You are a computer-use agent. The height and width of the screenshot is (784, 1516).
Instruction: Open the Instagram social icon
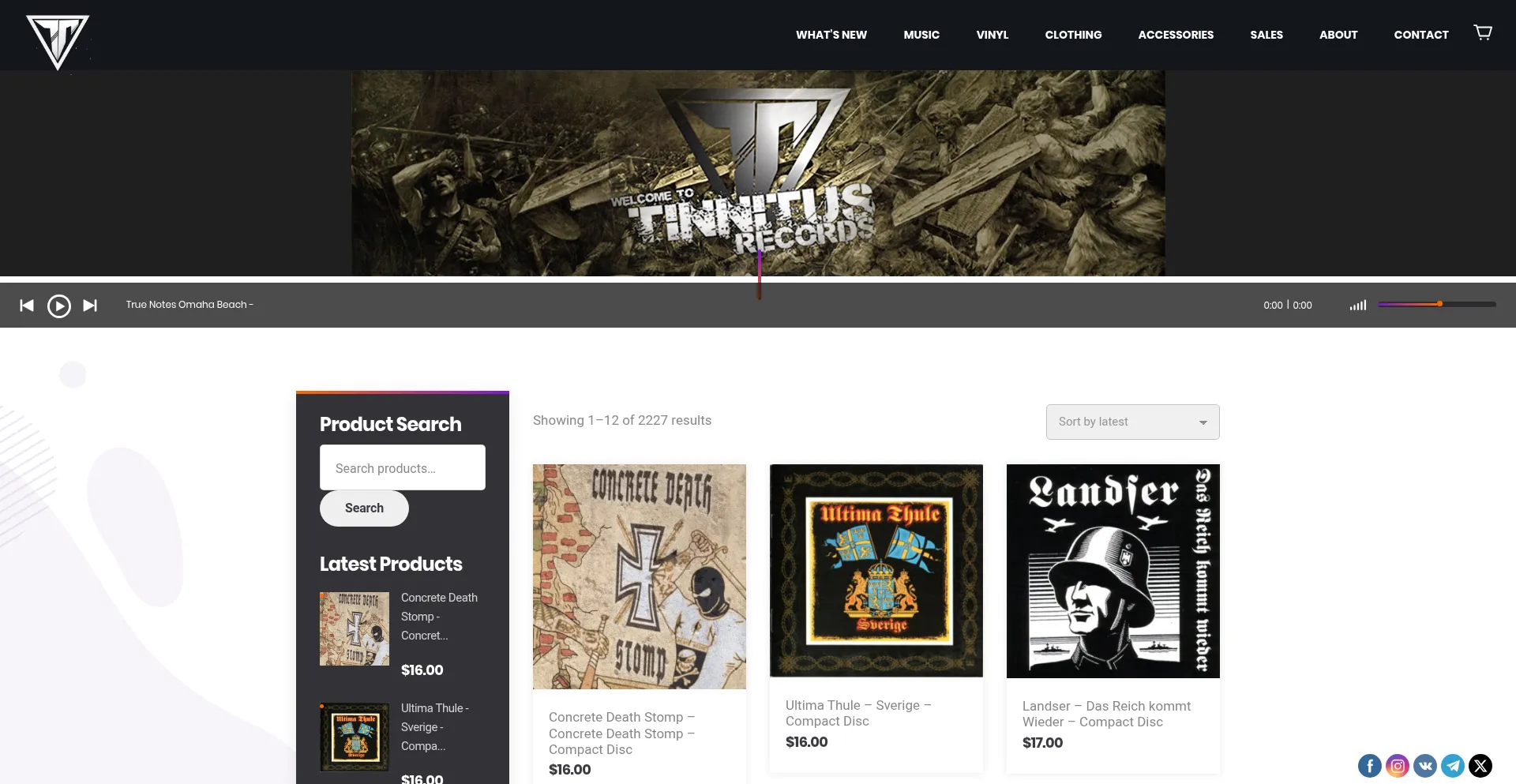[x=1398, y=765]
